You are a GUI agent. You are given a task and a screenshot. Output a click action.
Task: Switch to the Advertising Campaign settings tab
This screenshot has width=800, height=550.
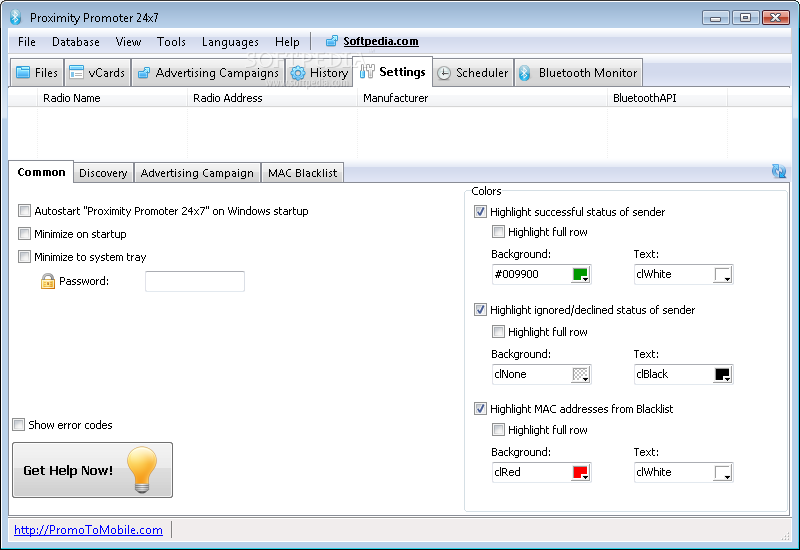197,173
